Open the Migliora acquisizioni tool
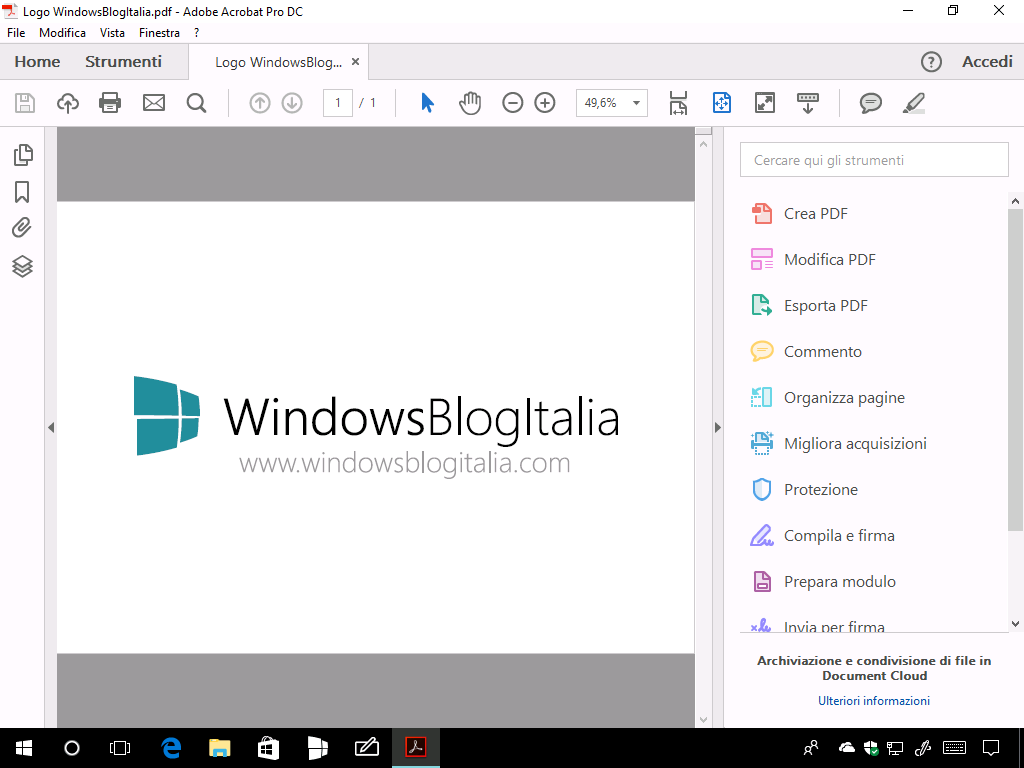1024x768 pixels. click(x=840, y=443)
